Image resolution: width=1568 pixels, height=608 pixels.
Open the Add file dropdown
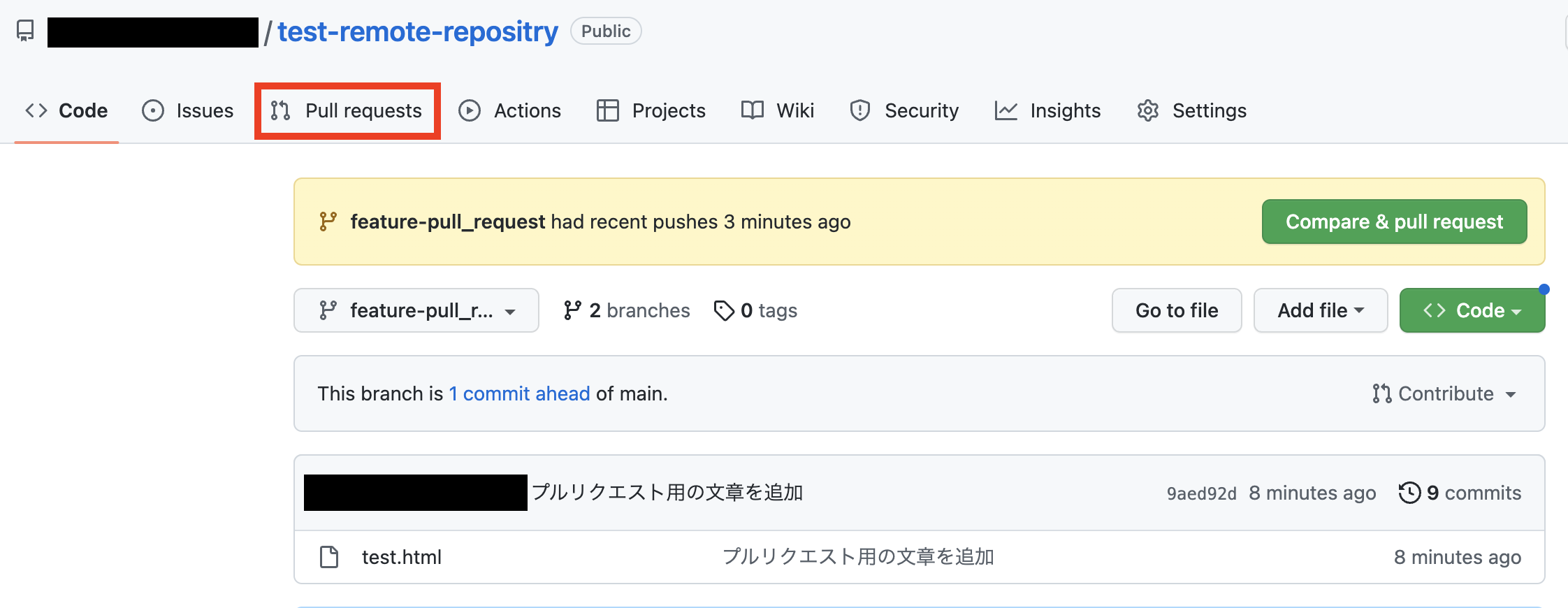click(1321, 310)
